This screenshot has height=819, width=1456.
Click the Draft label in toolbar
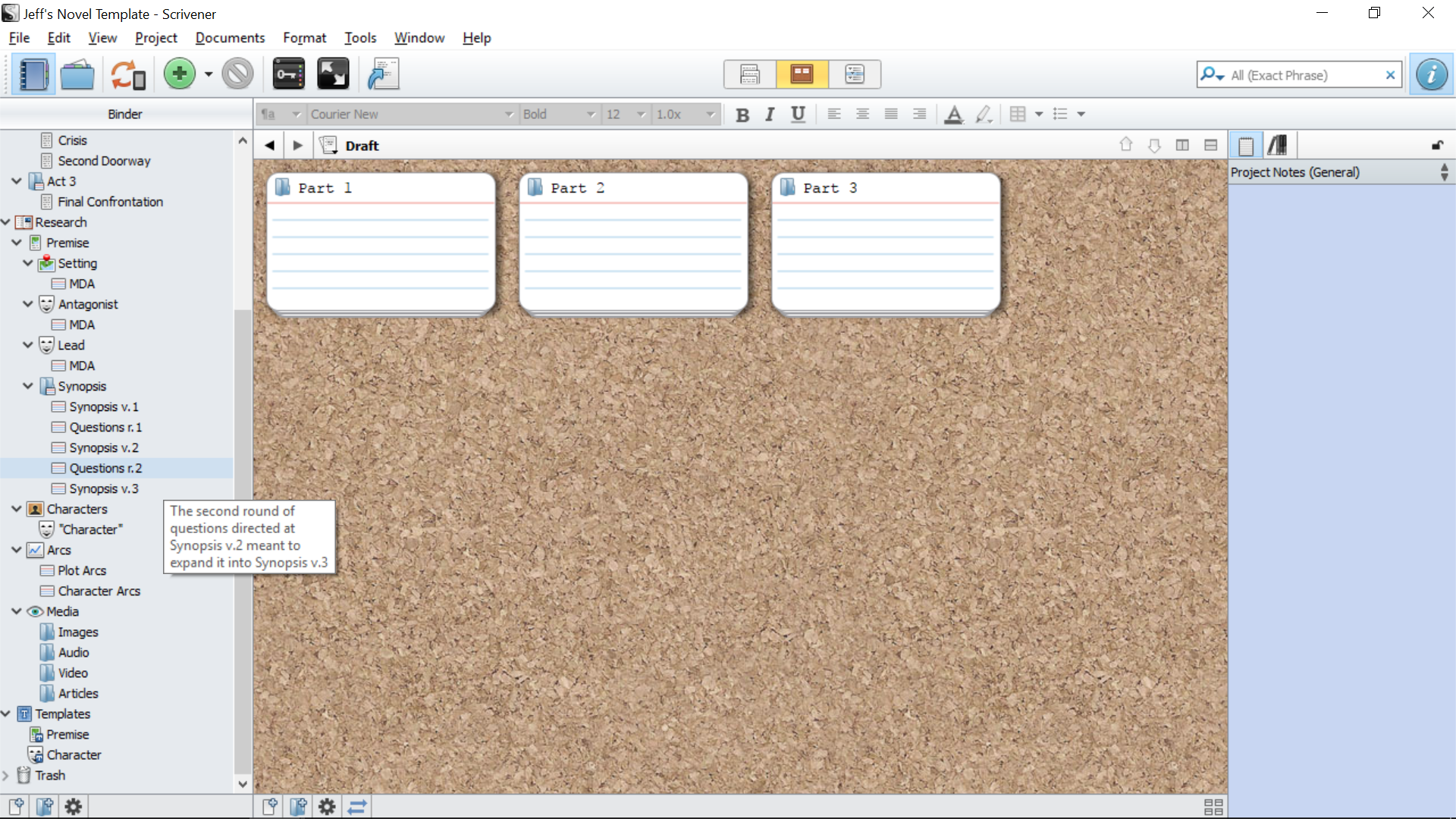coord(363,146)
